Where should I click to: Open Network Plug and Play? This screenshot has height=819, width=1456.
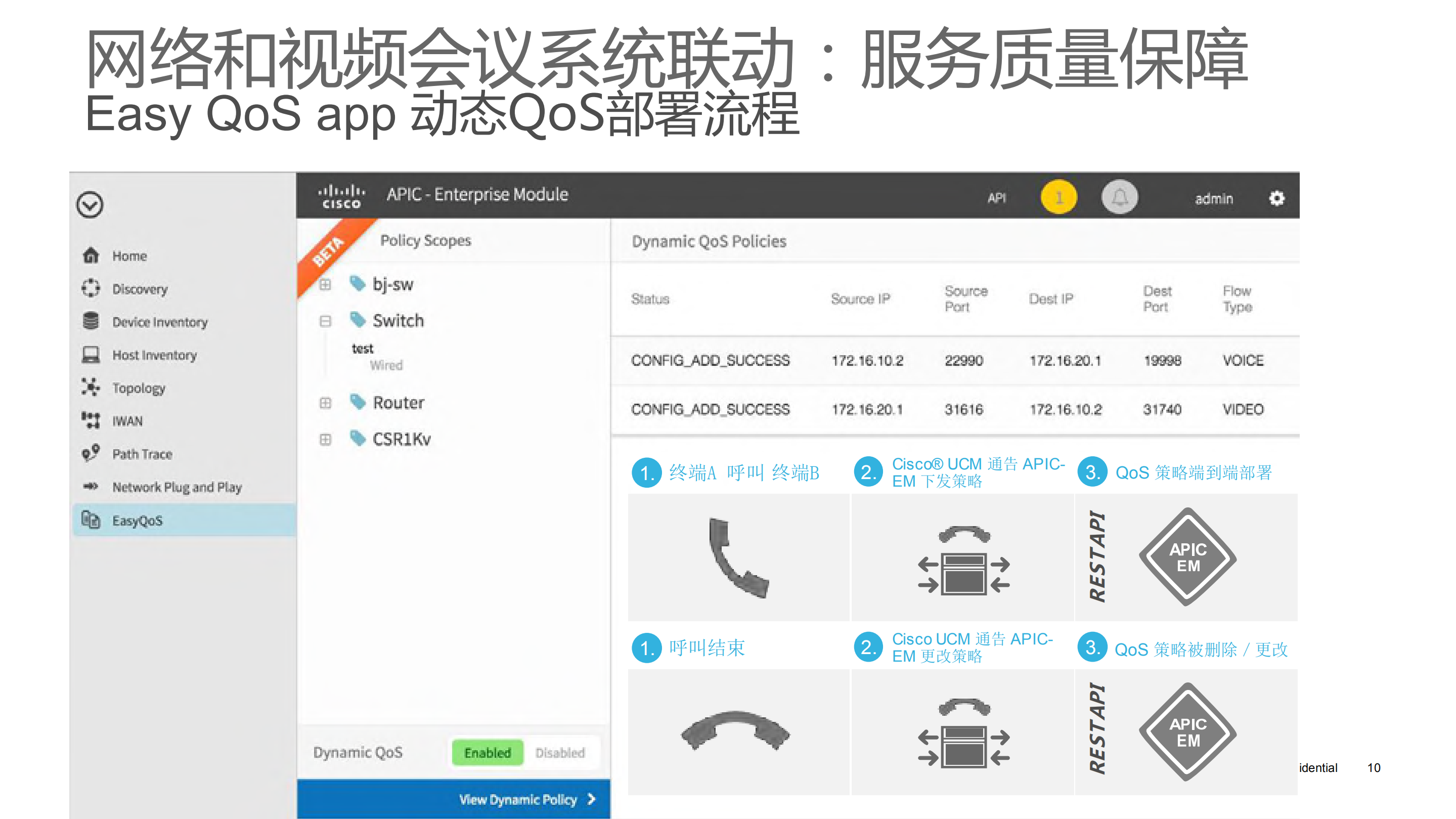pos(177,487)
